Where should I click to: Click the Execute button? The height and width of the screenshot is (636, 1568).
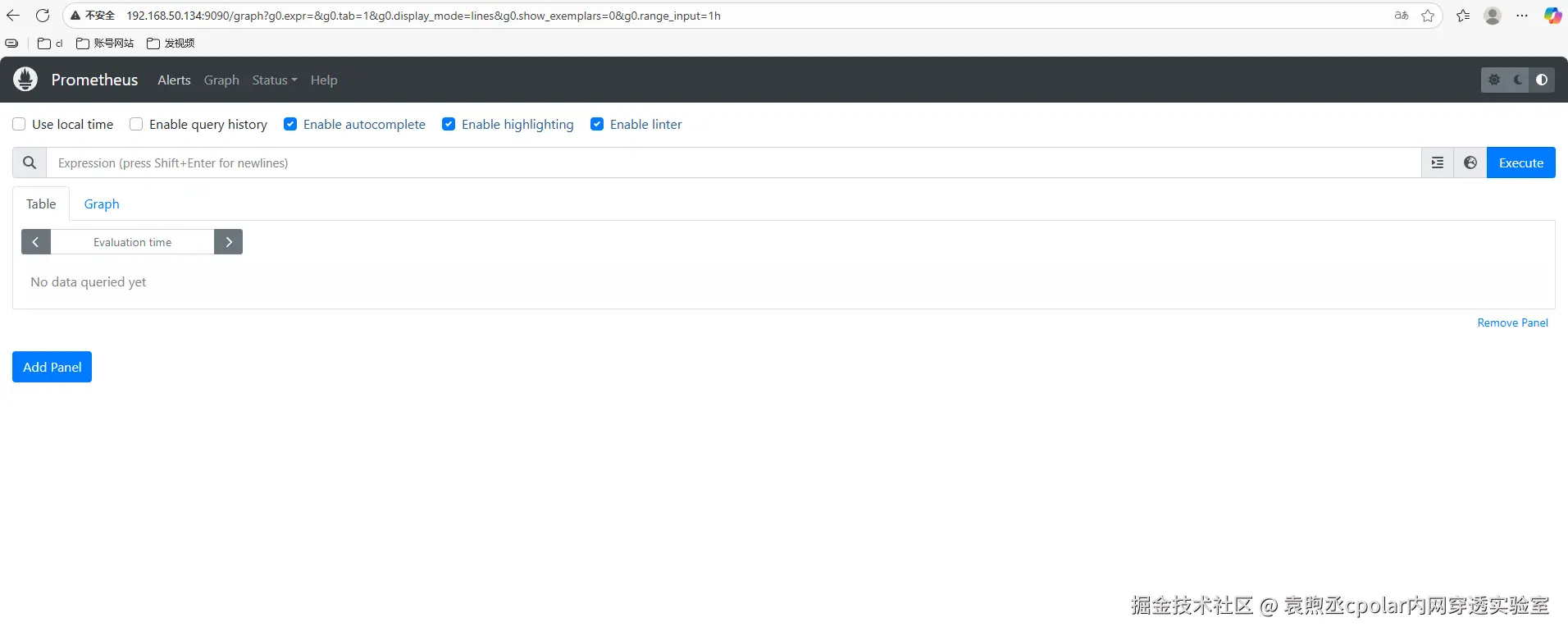tap(1521, 162)
